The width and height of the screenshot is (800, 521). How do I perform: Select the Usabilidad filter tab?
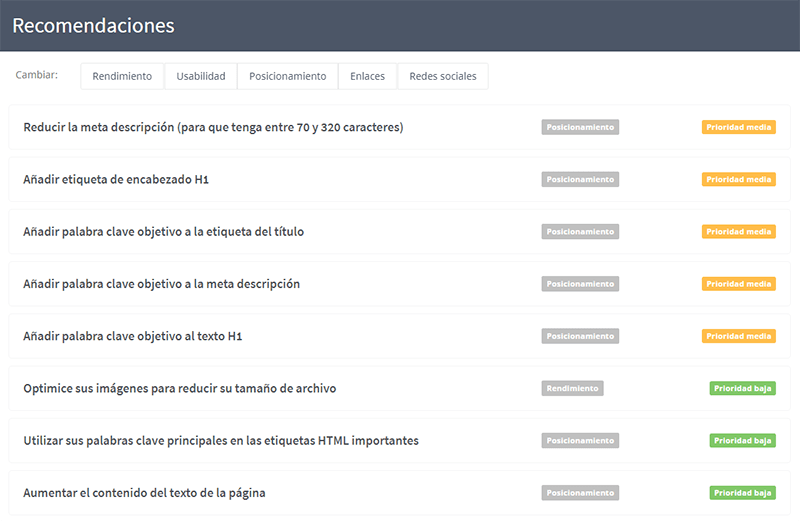point(200,76)
